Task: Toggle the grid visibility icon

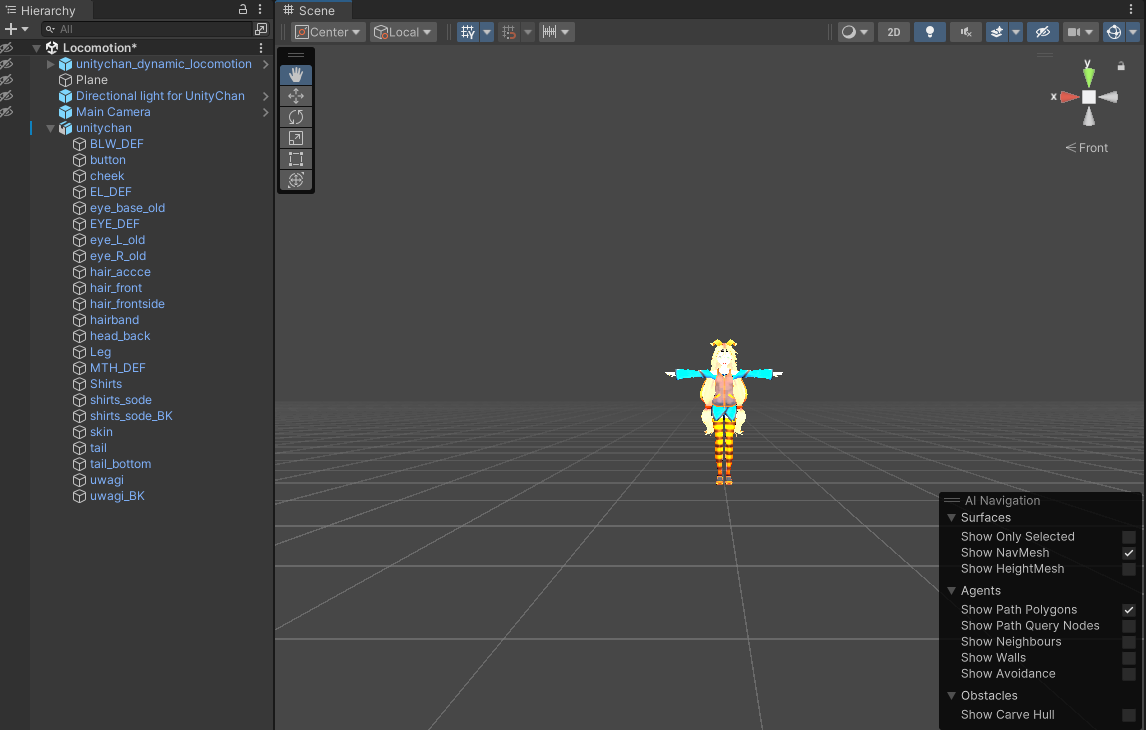Action: (468, 32)
